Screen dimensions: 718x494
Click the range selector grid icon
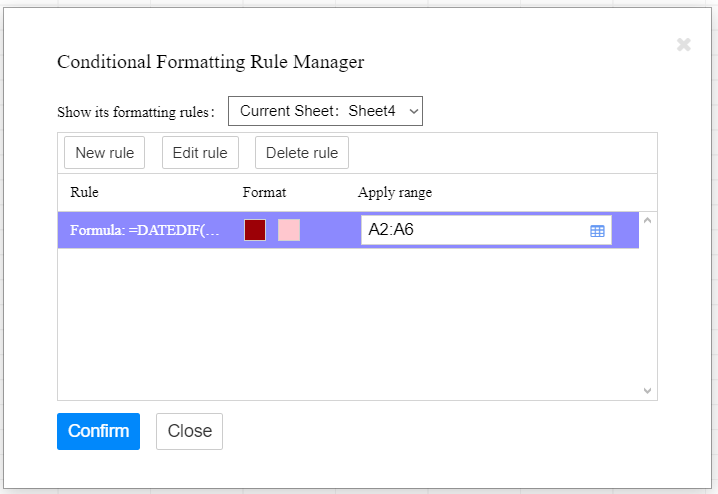(597, 231)
